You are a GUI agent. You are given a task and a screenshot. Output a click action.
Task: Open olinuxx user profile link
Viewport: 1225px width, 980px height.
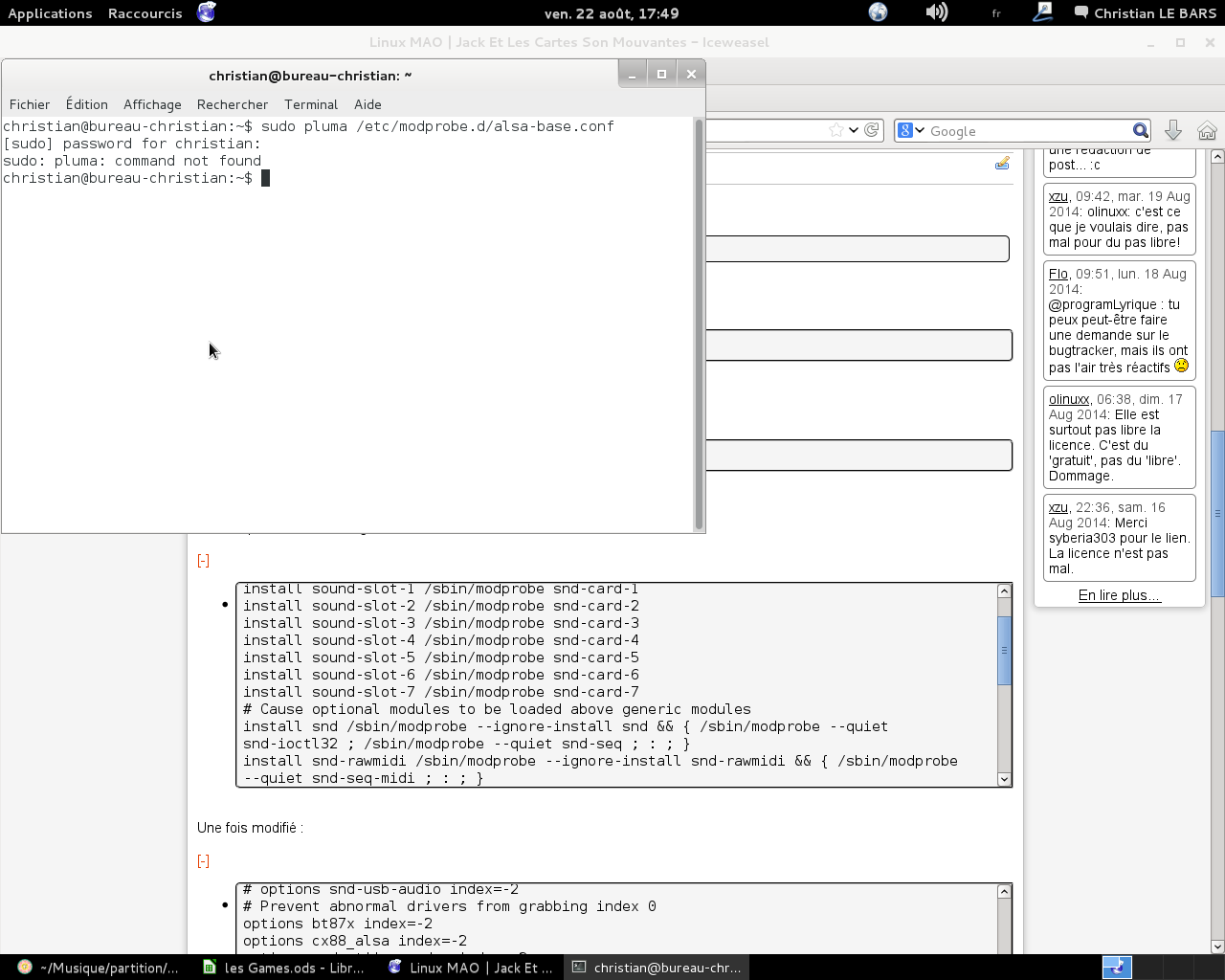(x=1068, y=399)
